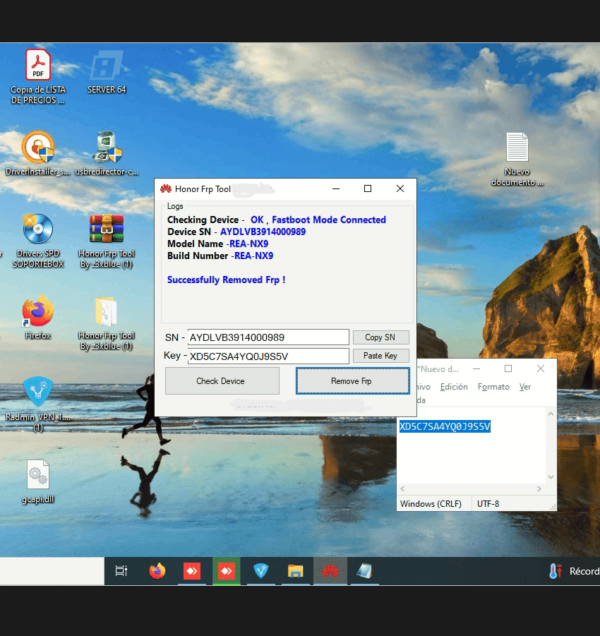Switch to Notepad taskbar icon

(364, 571)
